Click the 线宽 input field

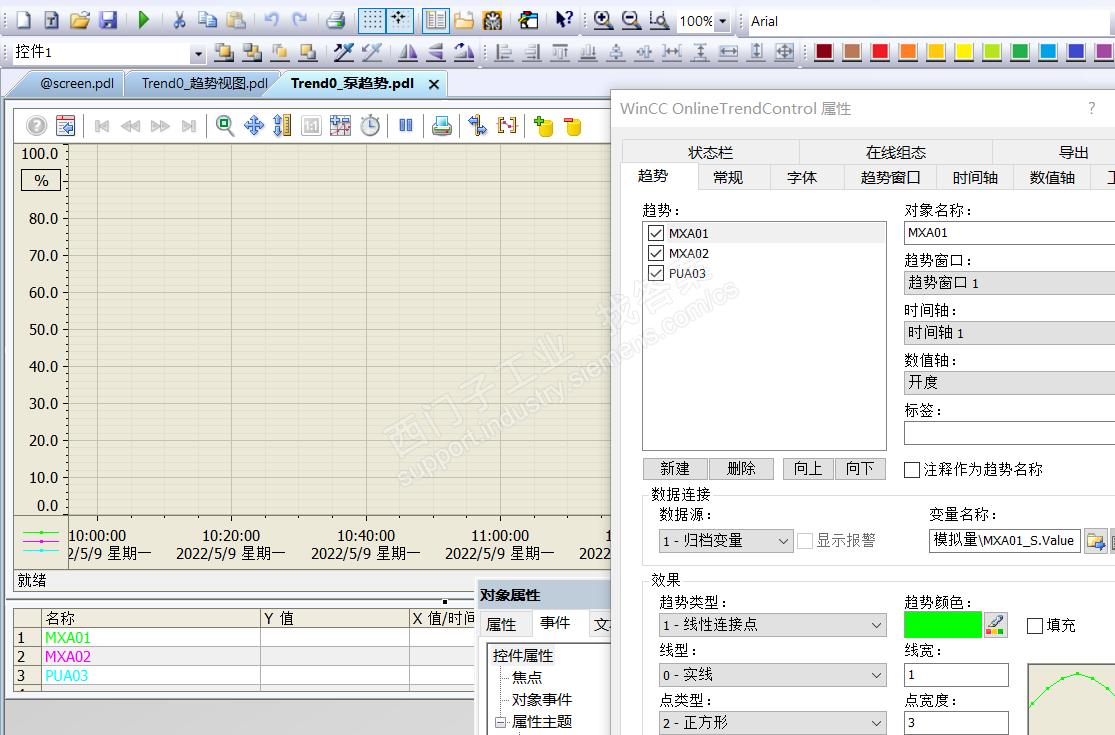coord(956,675)
